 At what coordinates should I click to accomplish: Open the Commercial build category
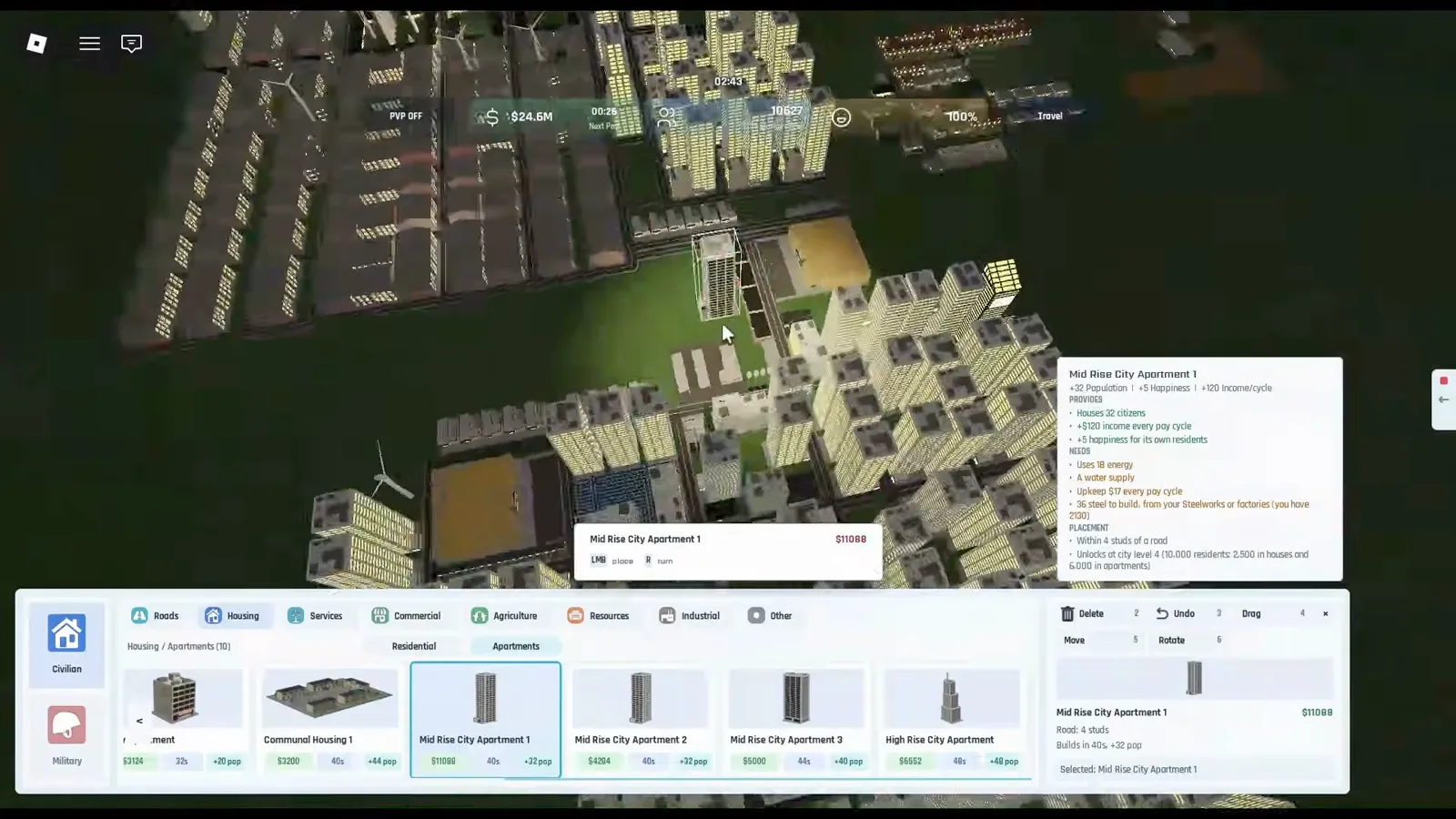coord(406,616)
